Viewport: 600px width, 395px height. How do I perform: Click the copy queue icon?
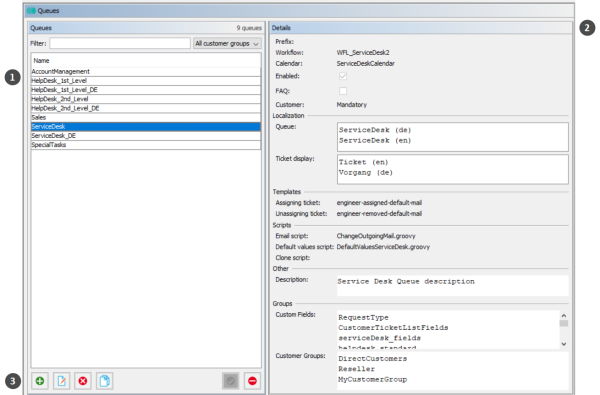coord(104,381)
